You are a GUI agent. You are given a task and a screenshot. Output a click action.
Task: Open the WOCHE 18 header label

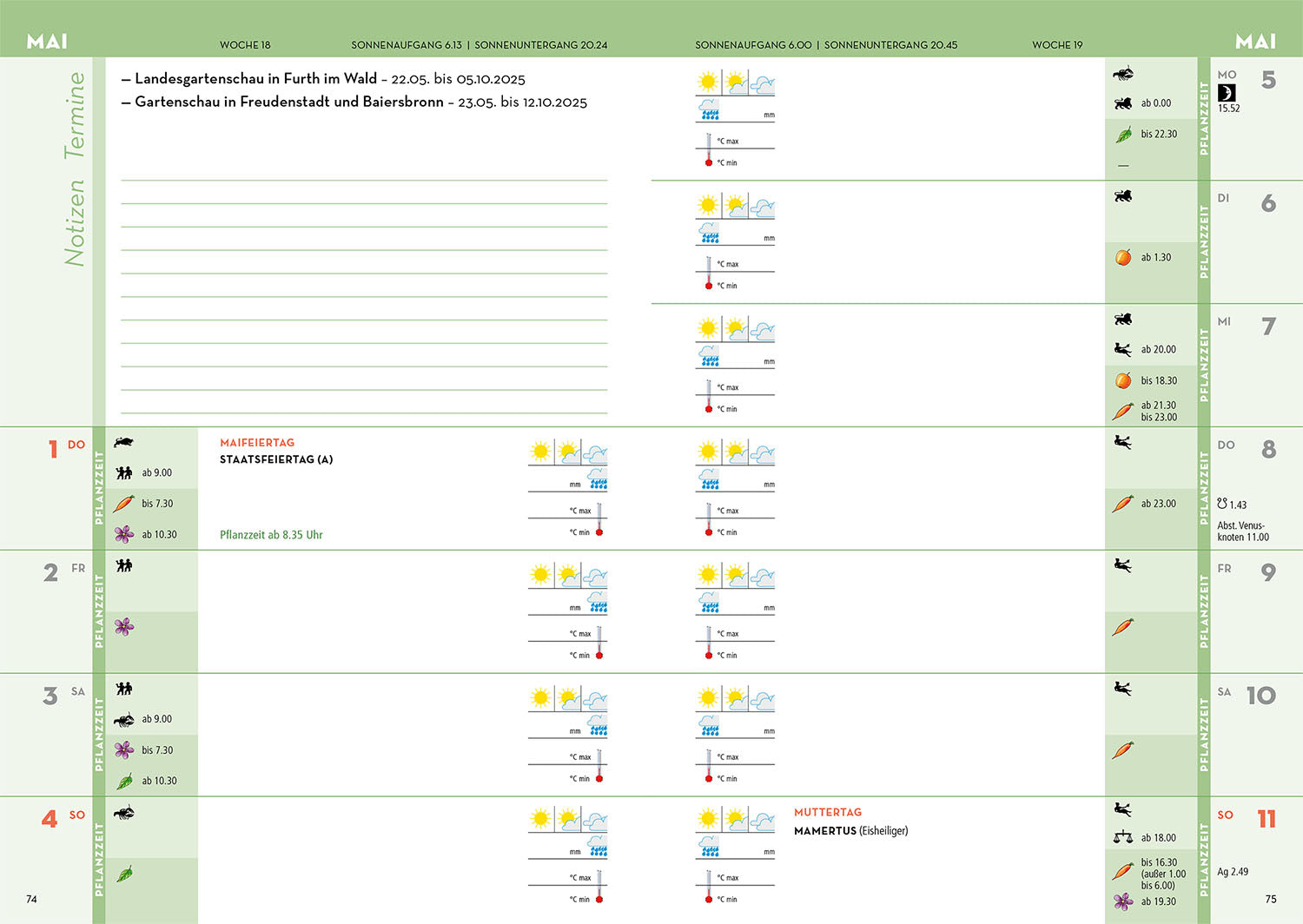pyautogui.click(x=245, y=45)
